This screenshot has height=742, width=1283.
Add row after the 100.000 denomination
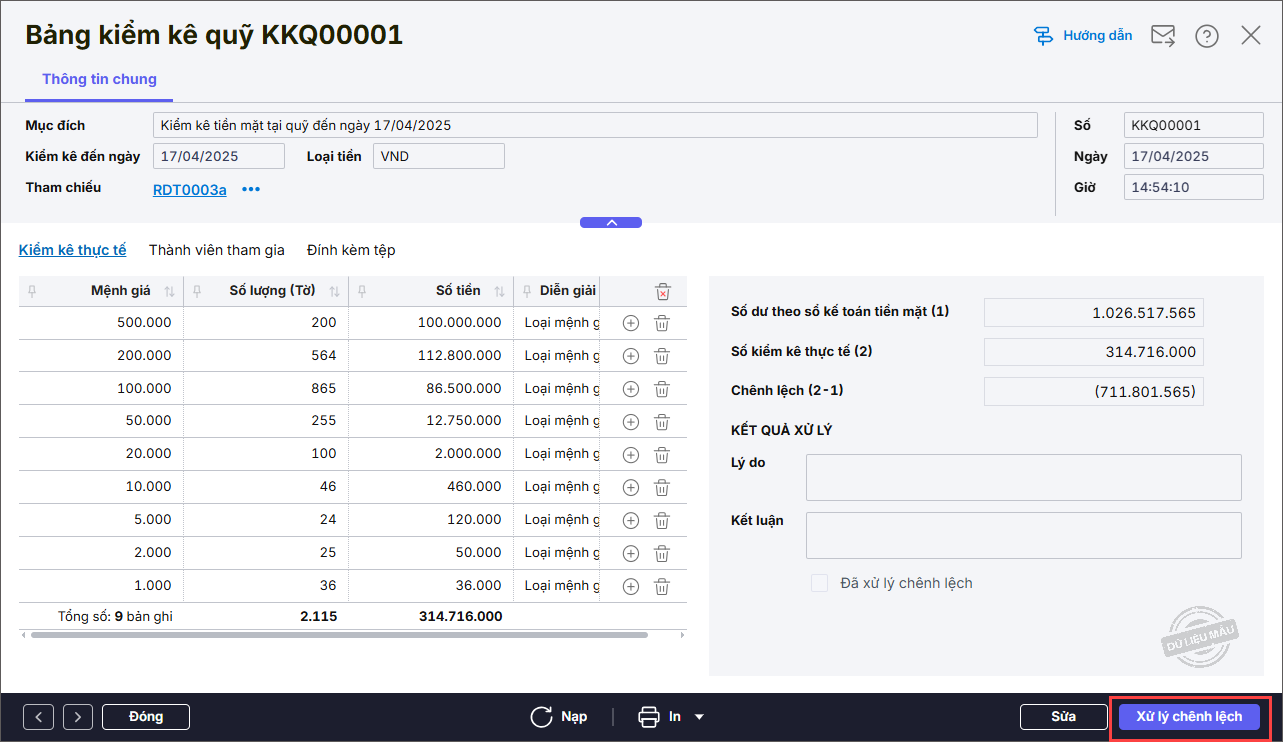[x=630, y=389]
